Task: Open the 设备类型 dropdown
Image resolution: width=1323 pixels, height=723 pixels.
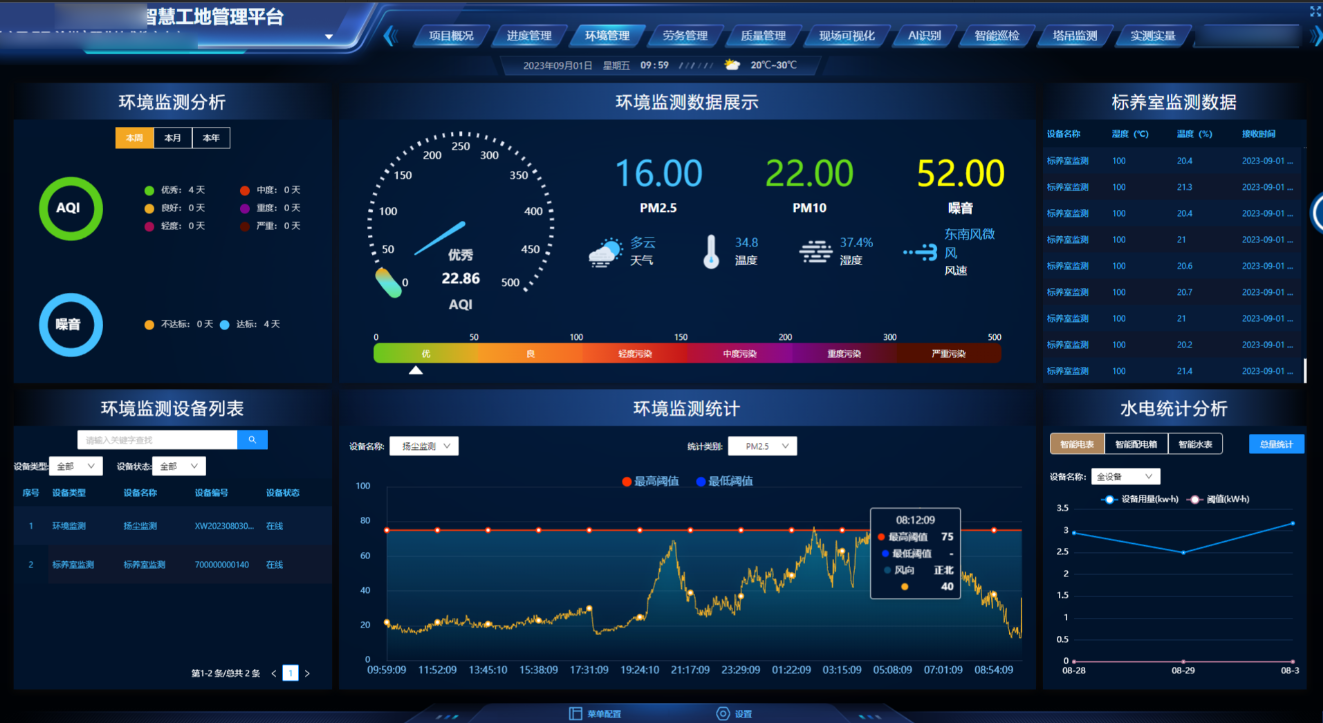Action: [79, 466]
